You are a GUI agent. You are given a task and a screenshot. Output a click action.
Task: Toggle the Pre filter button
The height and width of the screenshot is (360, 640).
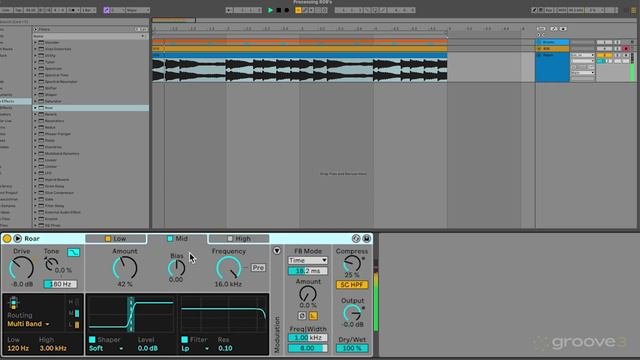[258, 268]
